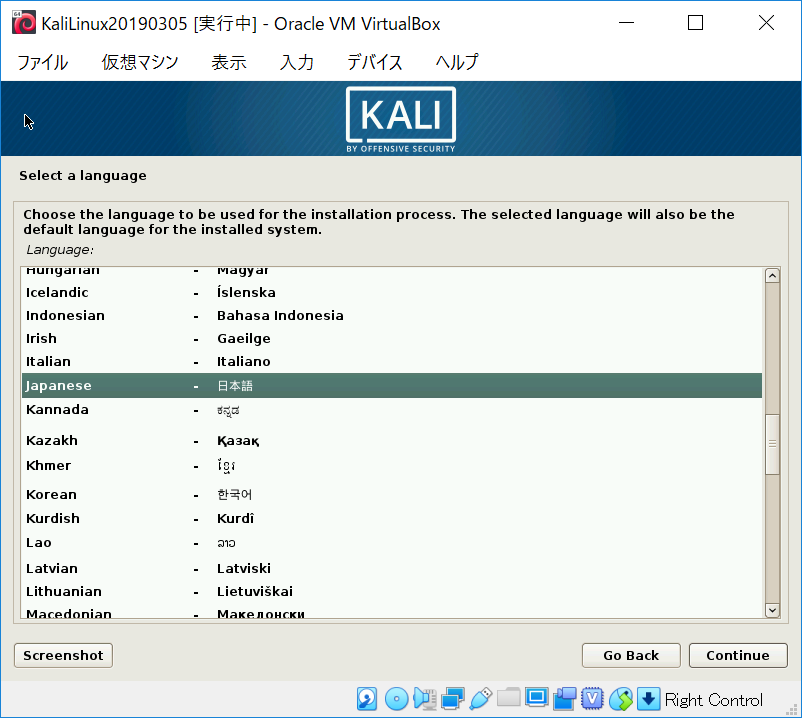Click the network adapter status icon
The width and height of the screenshot is (802, 718).
point(453,699)
